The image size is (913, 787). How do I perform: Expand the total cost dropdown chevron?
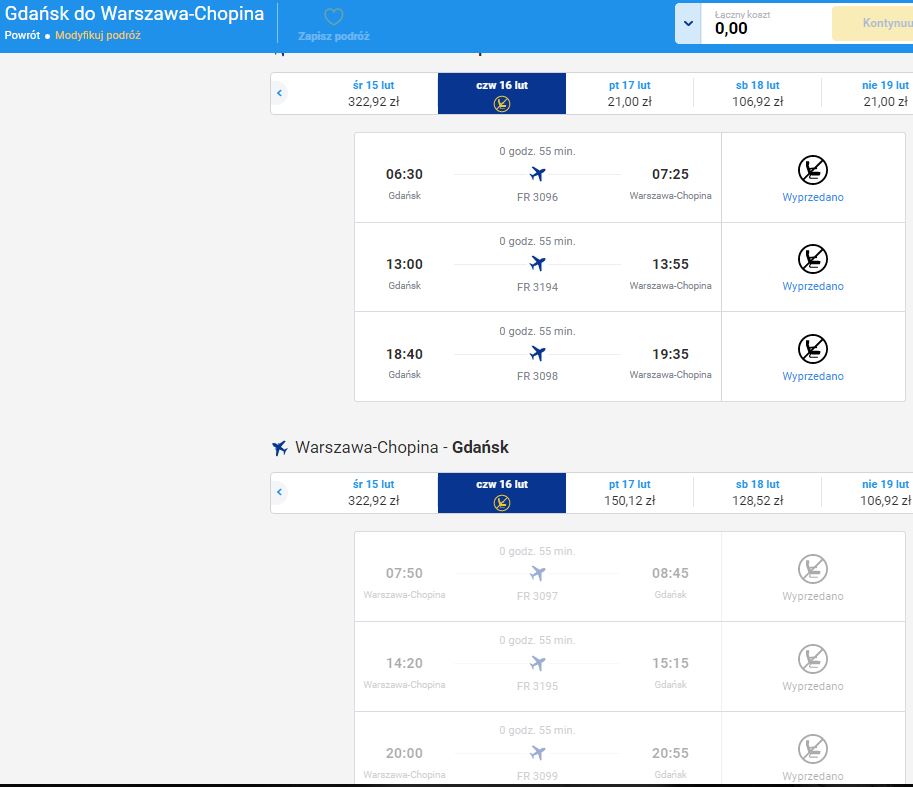coord(688,23)
